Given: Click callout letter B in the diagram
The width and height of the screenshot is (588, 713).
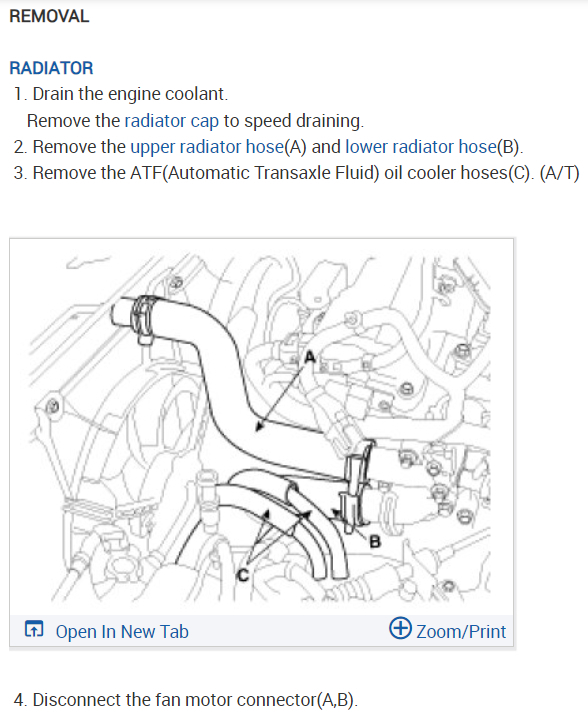Looking at the screenshot, I should tap(375, 542).
